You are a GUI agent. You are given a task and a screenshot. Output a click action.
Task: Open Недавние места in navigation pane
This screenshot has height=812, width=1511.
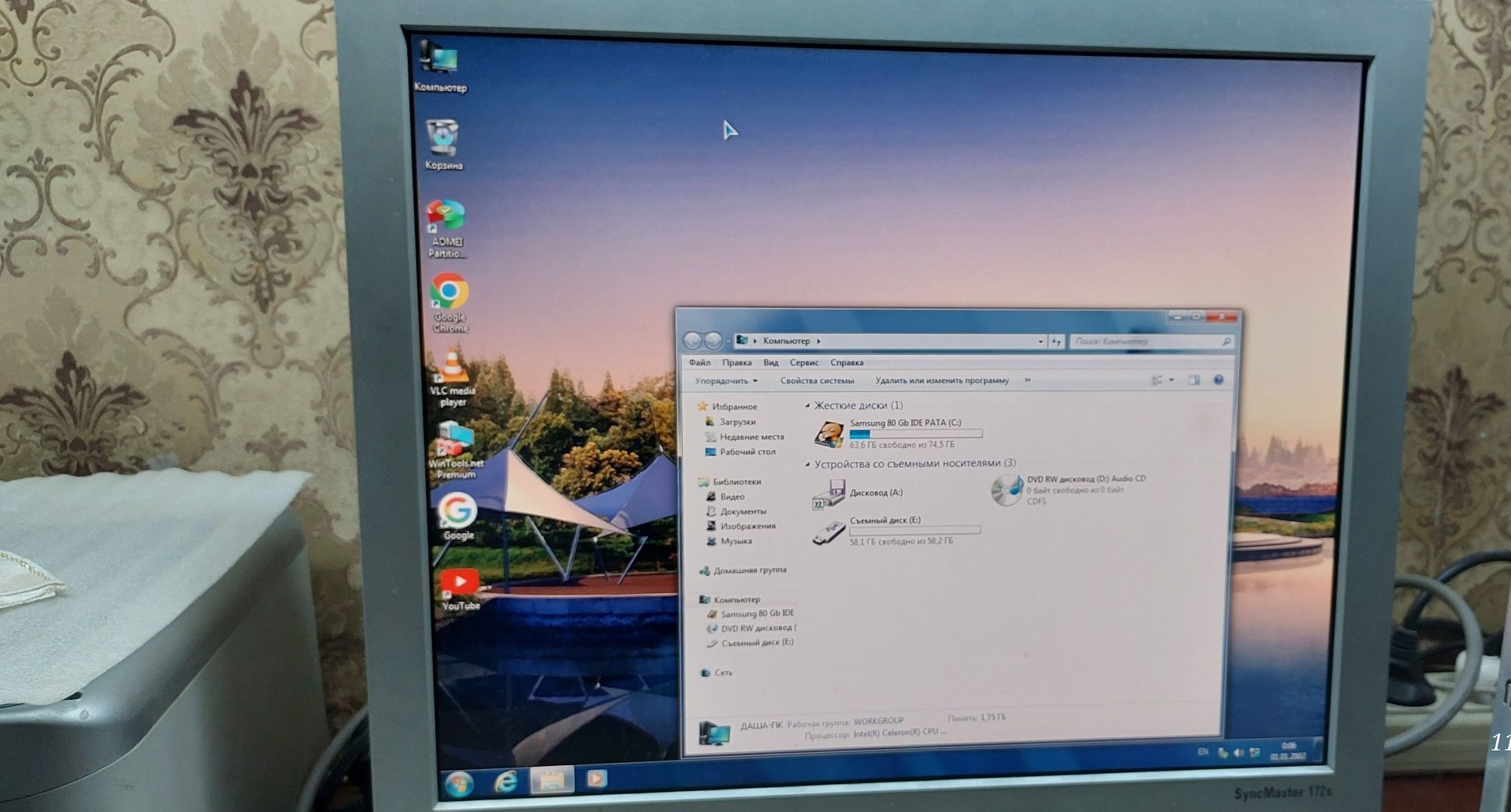coord(745,436)
